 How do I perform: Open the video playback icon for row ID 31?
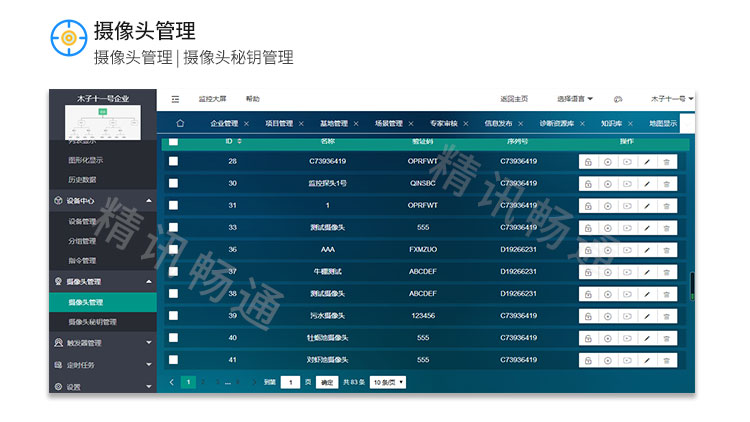click(627, 206)
